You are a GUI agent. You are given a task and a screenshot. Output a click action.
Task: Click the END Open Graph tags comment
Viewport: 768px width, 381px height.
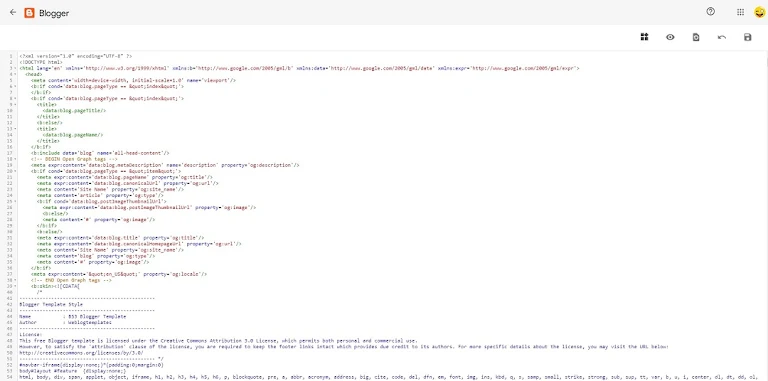tap(72, 280)
